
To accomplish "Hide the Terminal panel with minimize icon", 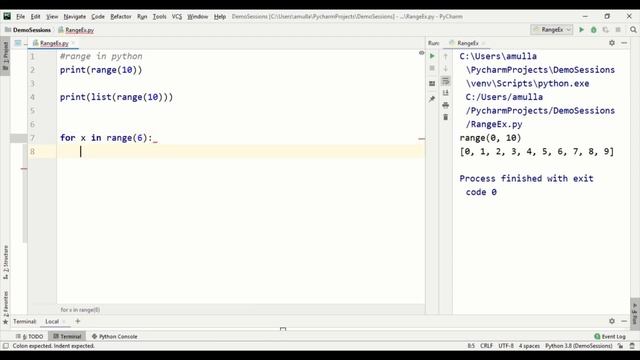I will pos(624,321).
